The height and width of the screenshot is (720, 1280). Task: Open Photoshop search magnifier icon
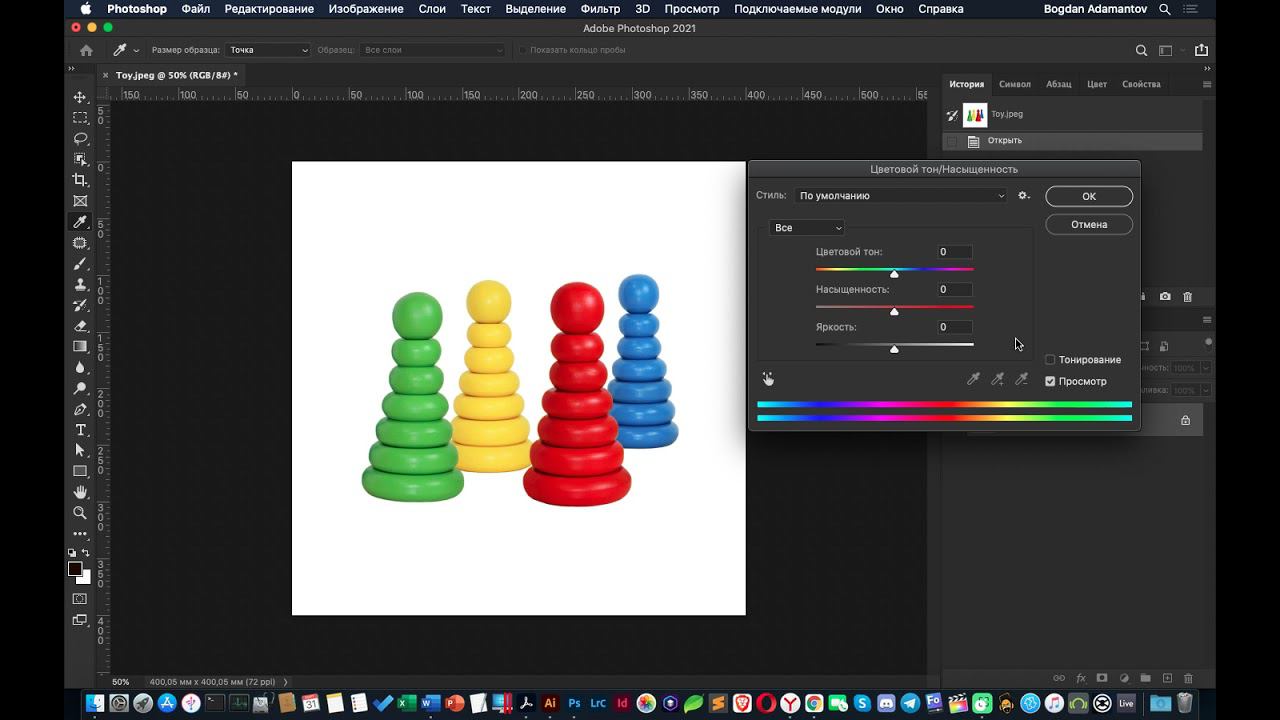[x=1141, y=50]
